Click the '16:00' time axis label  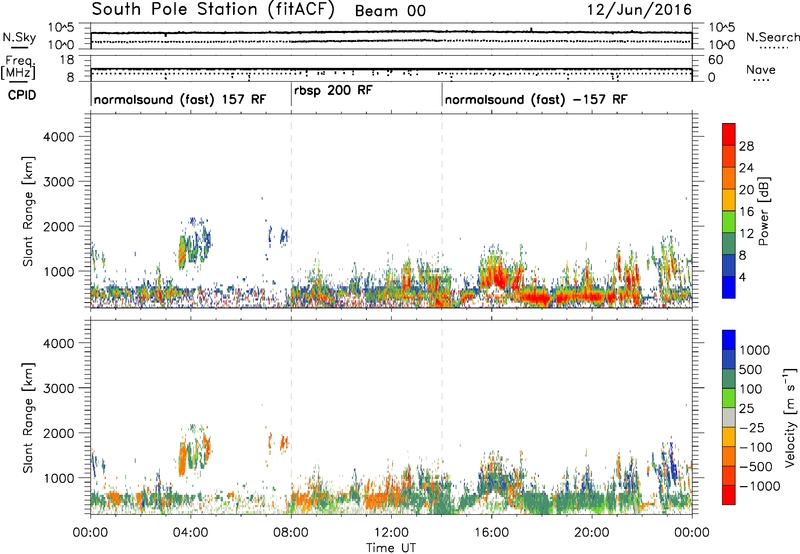tap(491, 533)
